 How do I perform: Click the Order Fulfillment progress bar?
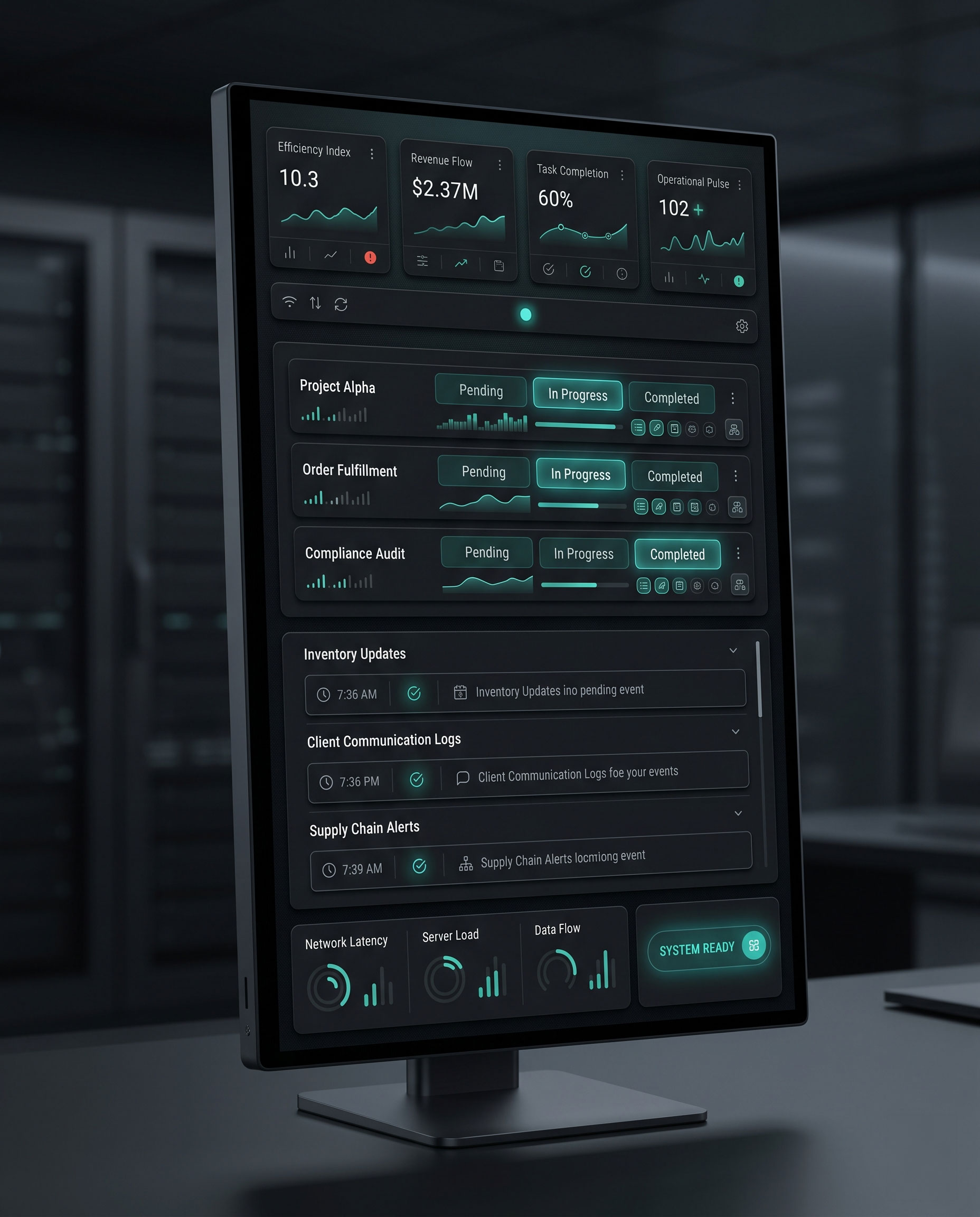click(582, 505)
